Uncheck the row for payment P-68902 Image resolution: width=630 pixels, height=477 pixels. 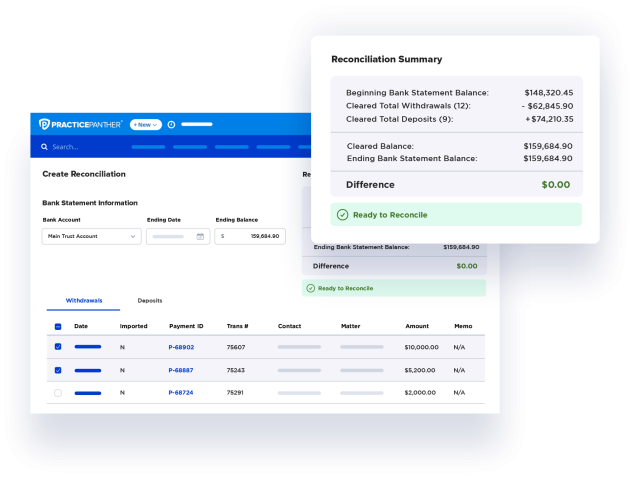click(x=58, y=347)
